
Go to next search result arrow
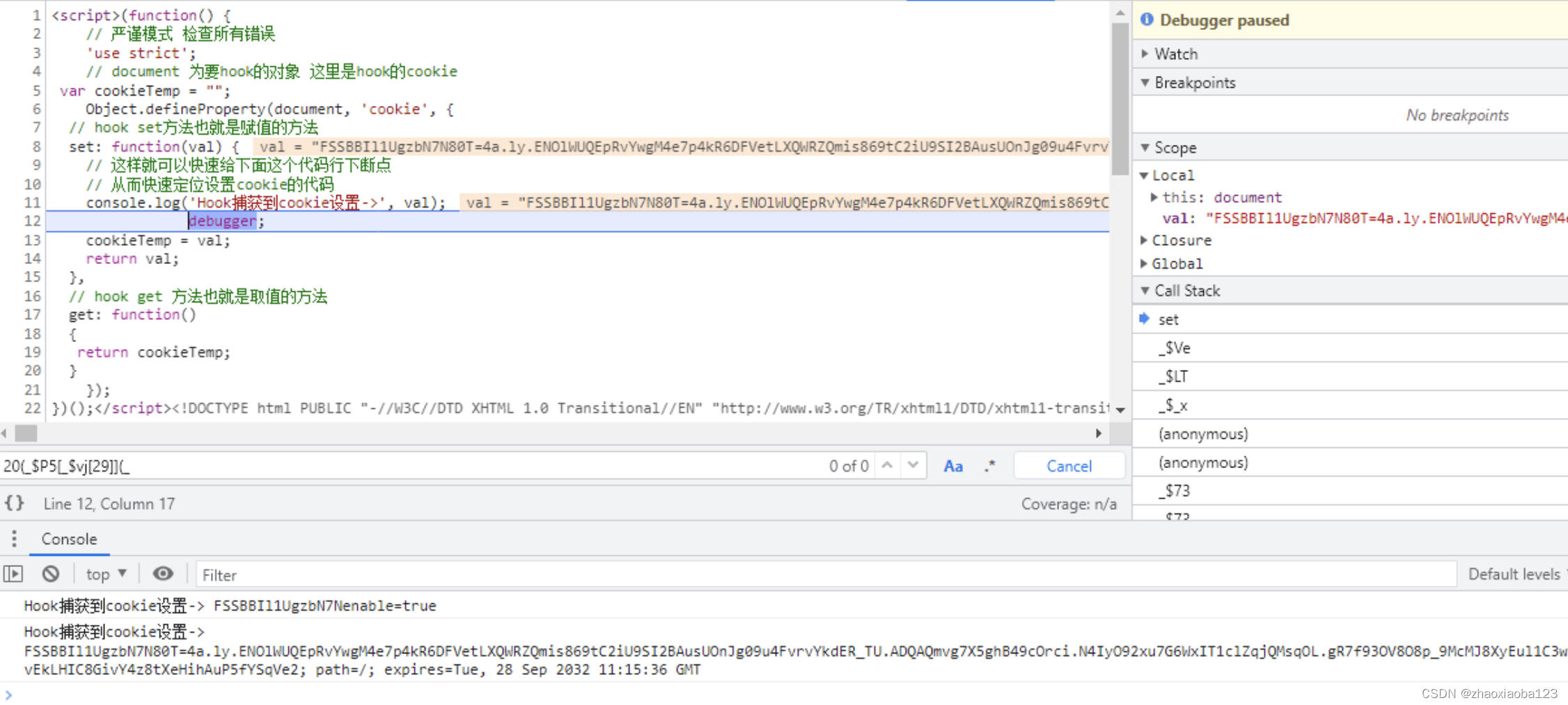coord(913,465)
